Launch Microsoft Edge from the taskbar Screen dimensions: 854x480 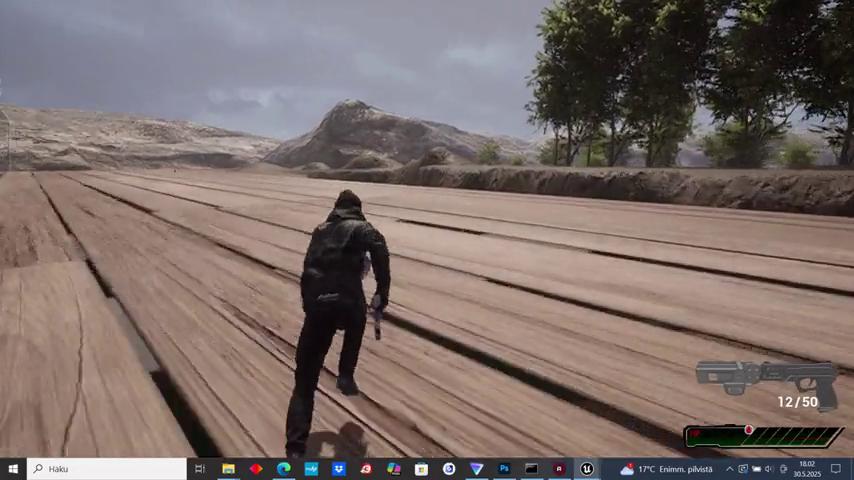284,468
